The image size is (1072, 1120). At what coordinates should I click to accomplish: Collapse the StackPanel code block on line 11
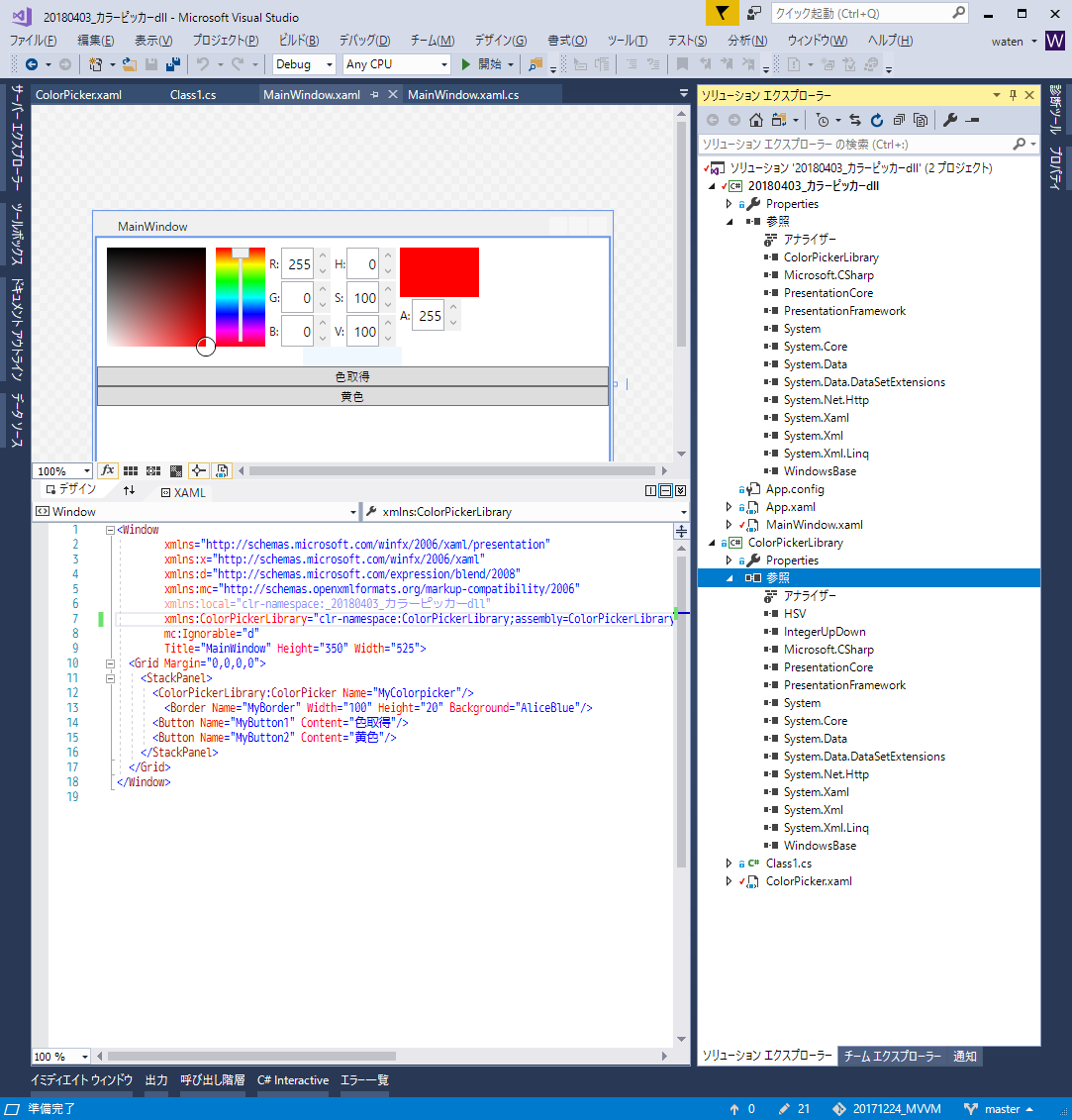(110, 678)
